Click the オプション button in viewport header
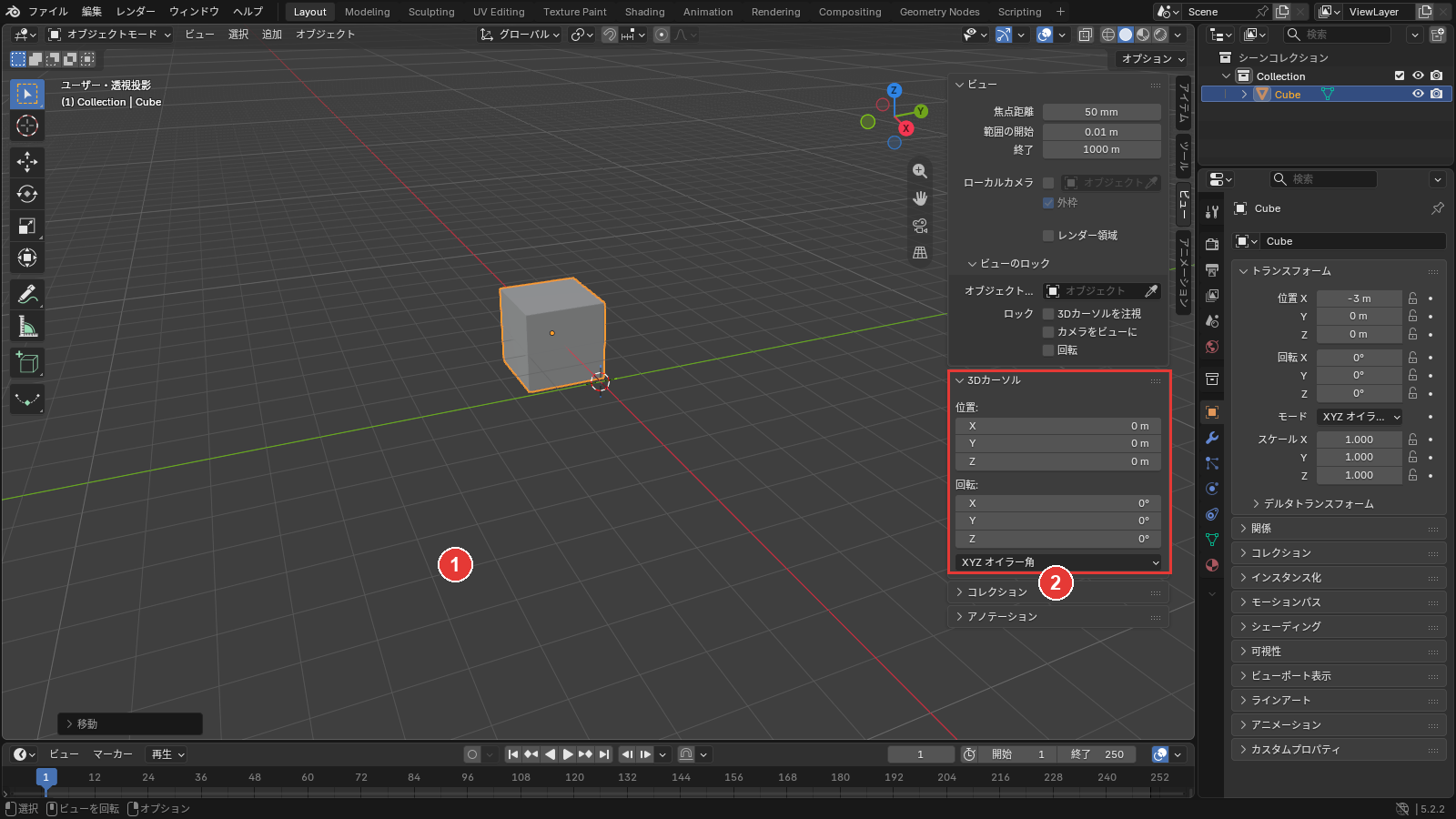Image resolution: width=1456 pixels, height=819 pixels. click(x=1152, y=59)
